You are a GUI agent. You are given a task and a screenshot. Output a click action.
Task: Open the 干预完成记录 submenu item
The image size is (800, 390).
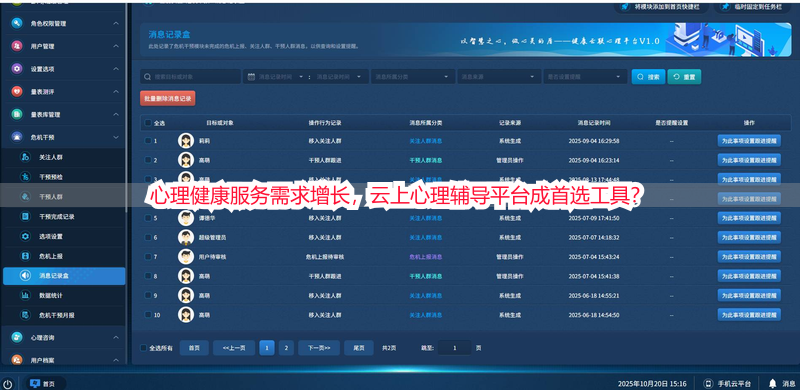pyautogui.click(x=63, y=216)
